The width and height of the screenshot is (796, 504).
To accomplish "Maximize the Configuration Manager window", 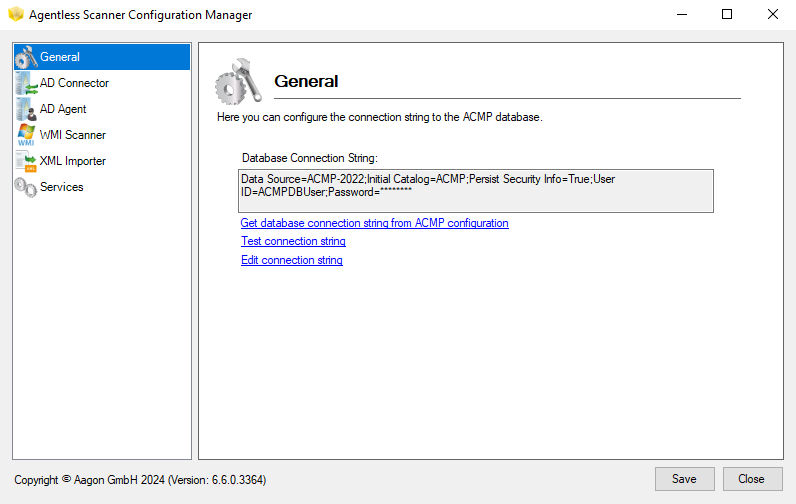I will 727,15.
